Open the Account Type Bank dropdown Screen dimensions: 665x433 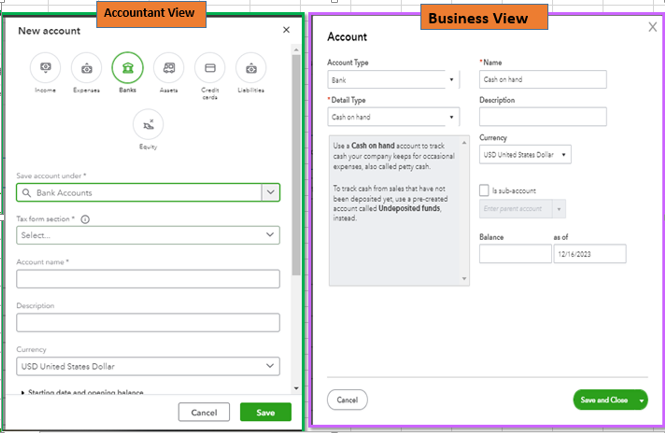393,80
